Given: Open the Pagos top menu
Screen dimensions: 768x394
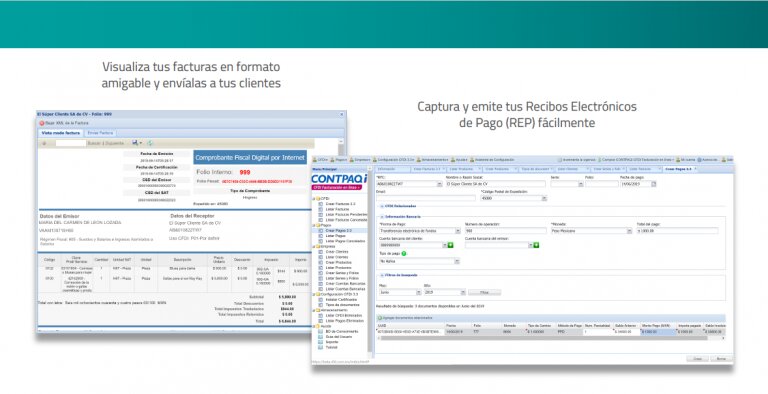Looking at the screenshot, I should pyautogui.click(x=338, y=160).
